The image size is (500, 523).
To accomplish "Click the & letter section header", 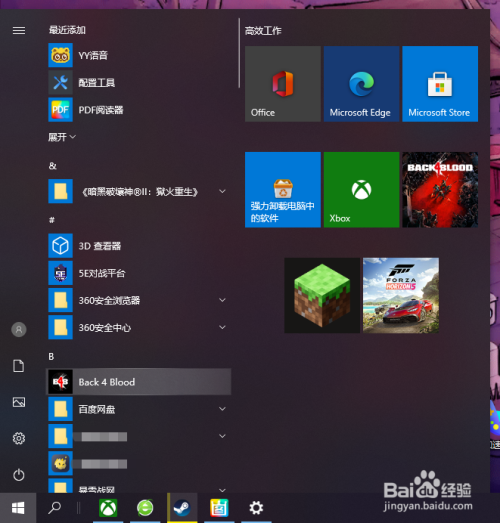I will click(x=52, y=166).
